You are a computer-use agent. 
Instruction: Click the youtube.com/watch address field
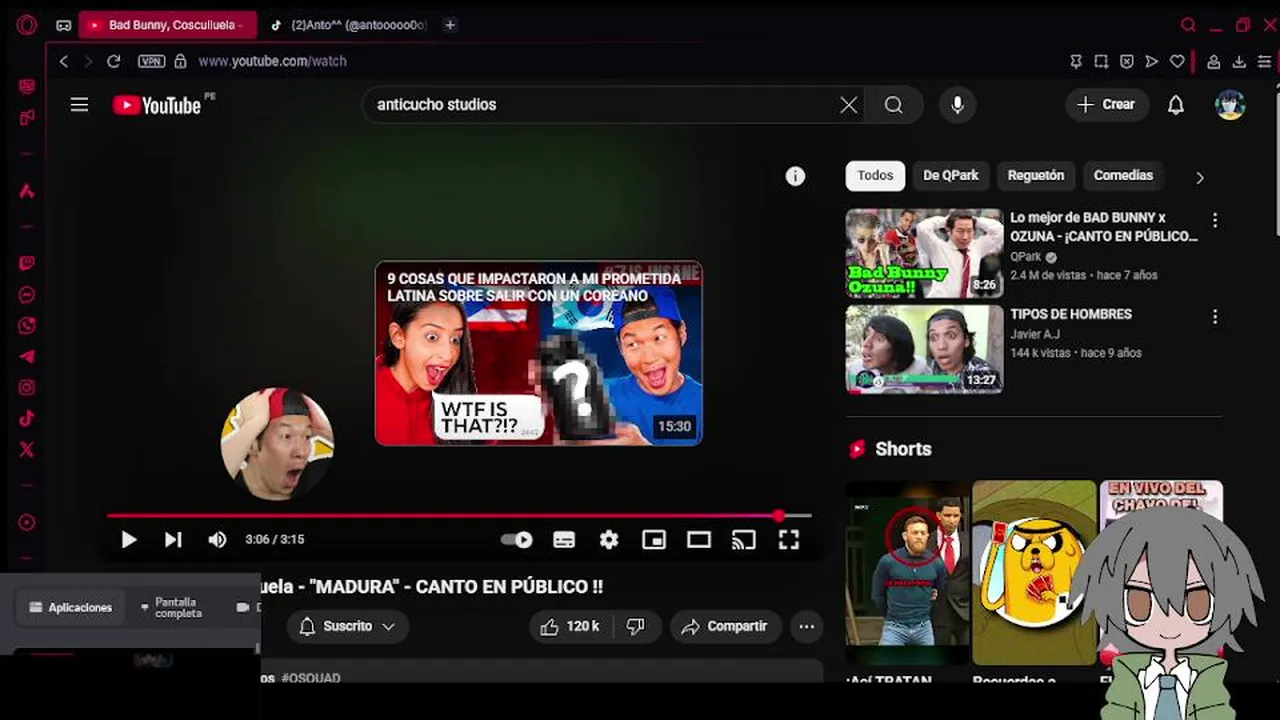(x=272, y=61)
